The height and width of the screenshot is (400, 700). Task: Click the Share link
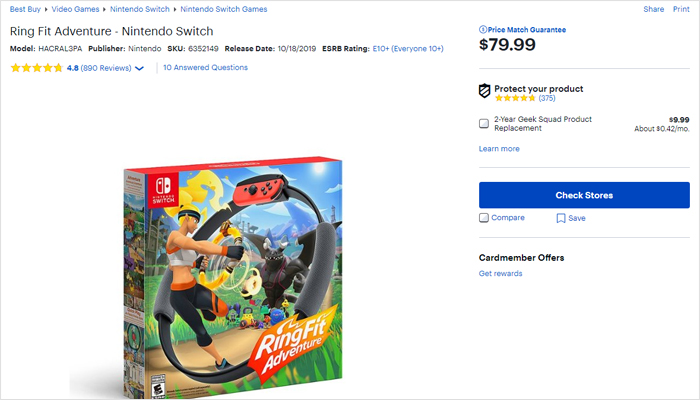(x=653, y=9)
